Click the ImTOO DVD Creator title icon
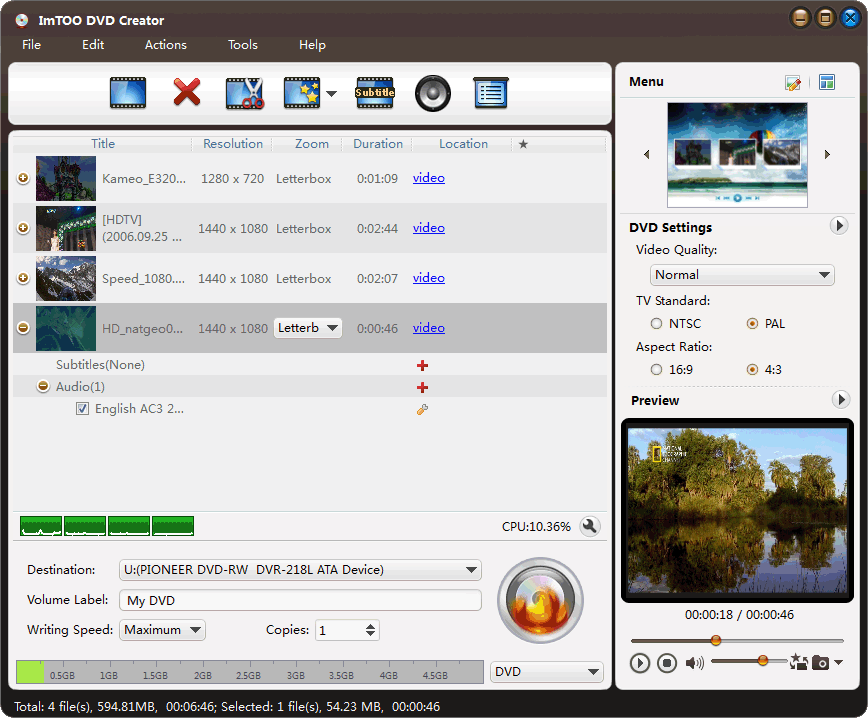 [22, 20]
